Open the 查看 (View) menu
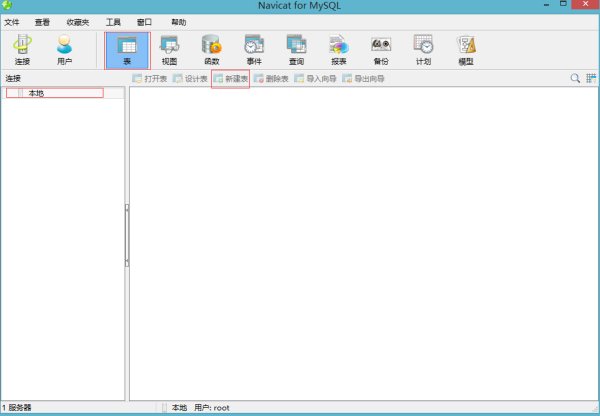Screen dimensions: 600x416 (x=42, y=22)
